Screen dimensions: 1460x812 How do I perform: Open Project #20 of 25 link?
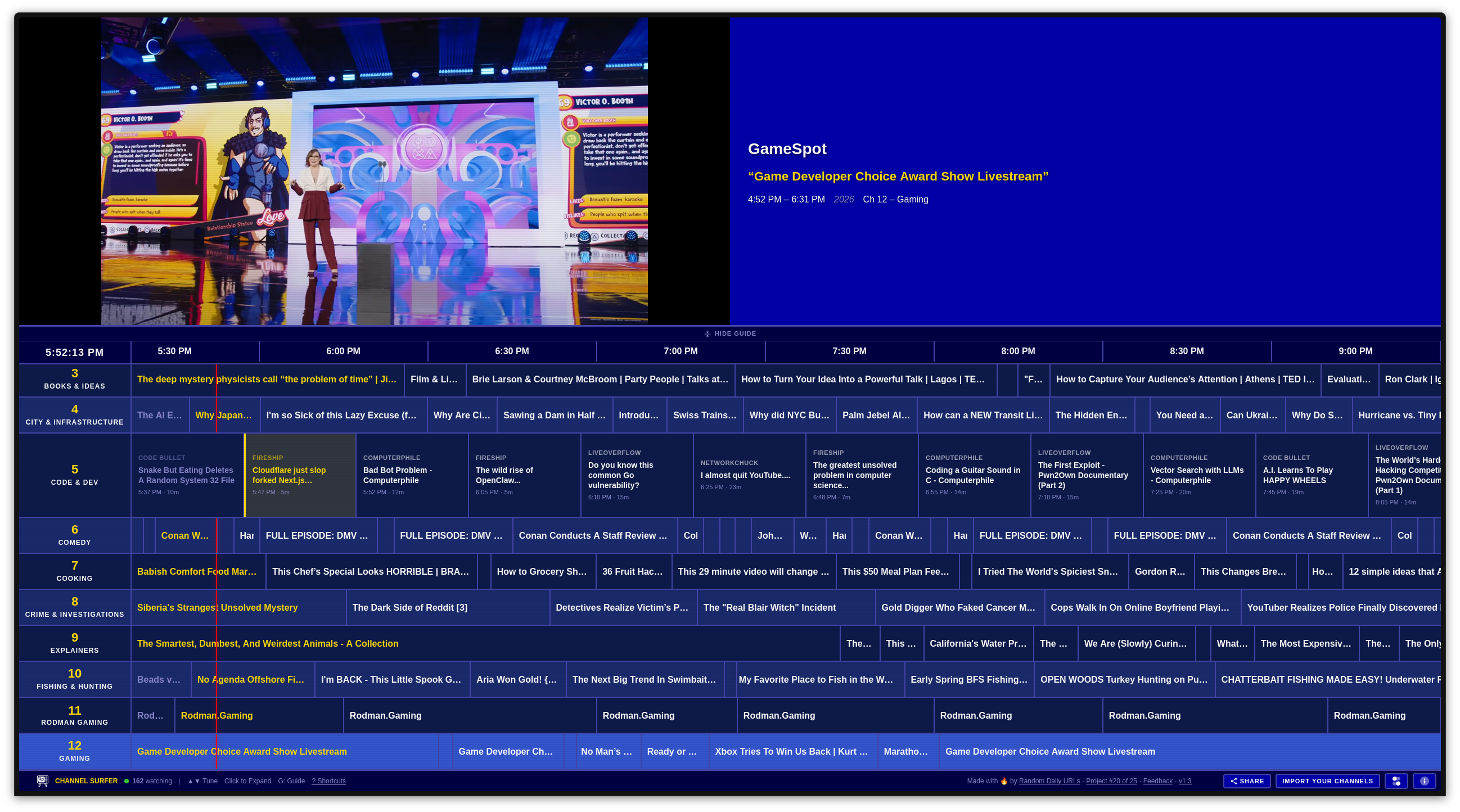(x=1111, y=781)
